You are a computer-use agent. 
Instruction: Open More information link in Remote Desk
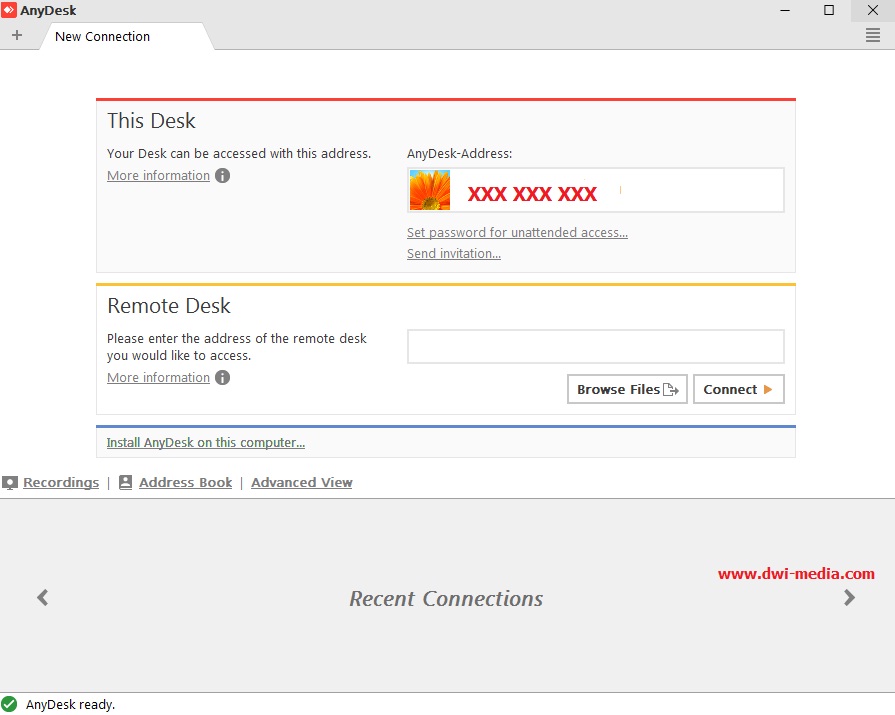click(159, 378)
